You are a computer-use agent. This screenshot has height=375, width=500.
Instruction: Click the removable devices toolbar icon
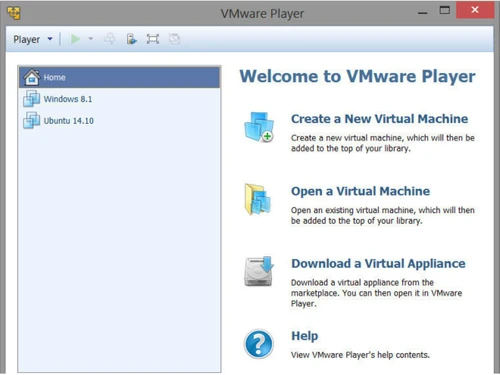[x=131, y=39]
